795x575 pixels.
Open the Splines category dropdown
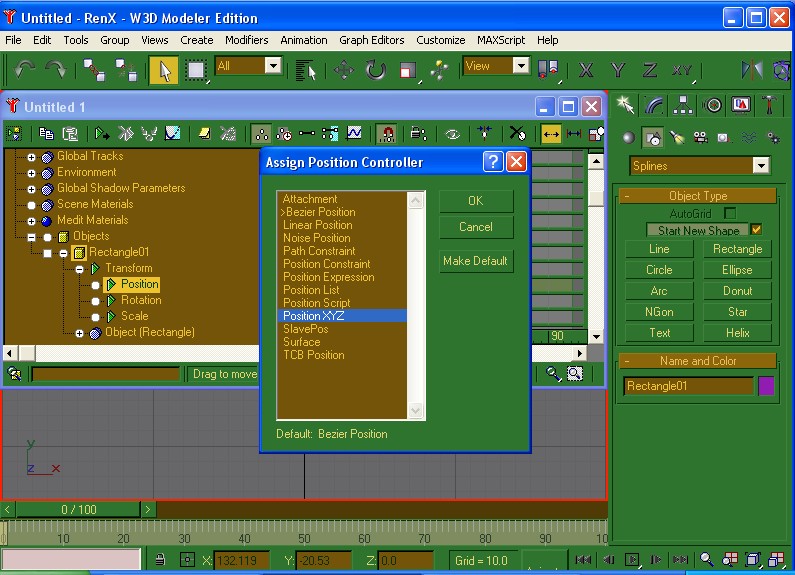click(760, 166)
